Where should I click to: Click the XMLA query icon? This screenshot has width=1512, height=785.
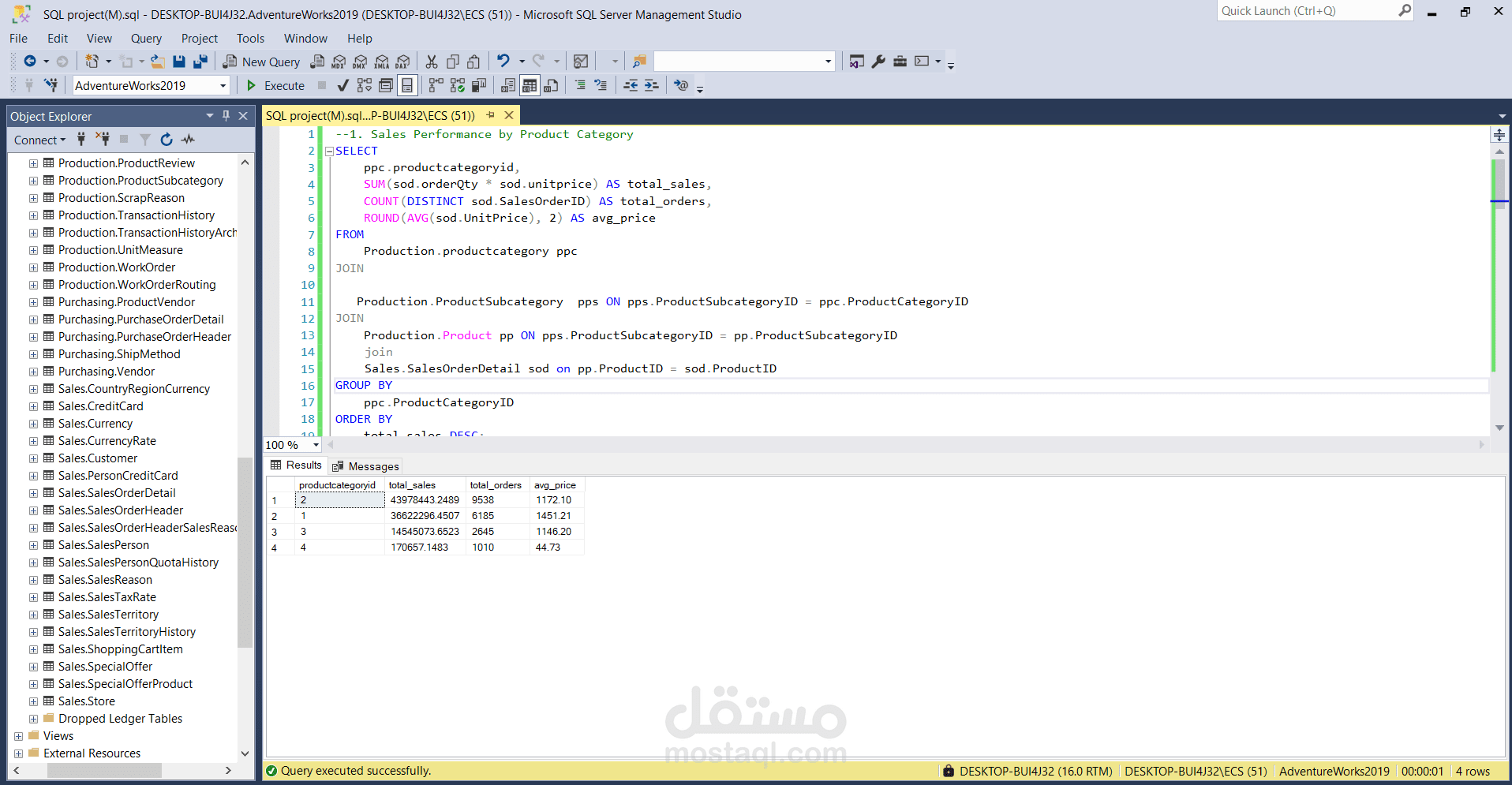(381, 62)
